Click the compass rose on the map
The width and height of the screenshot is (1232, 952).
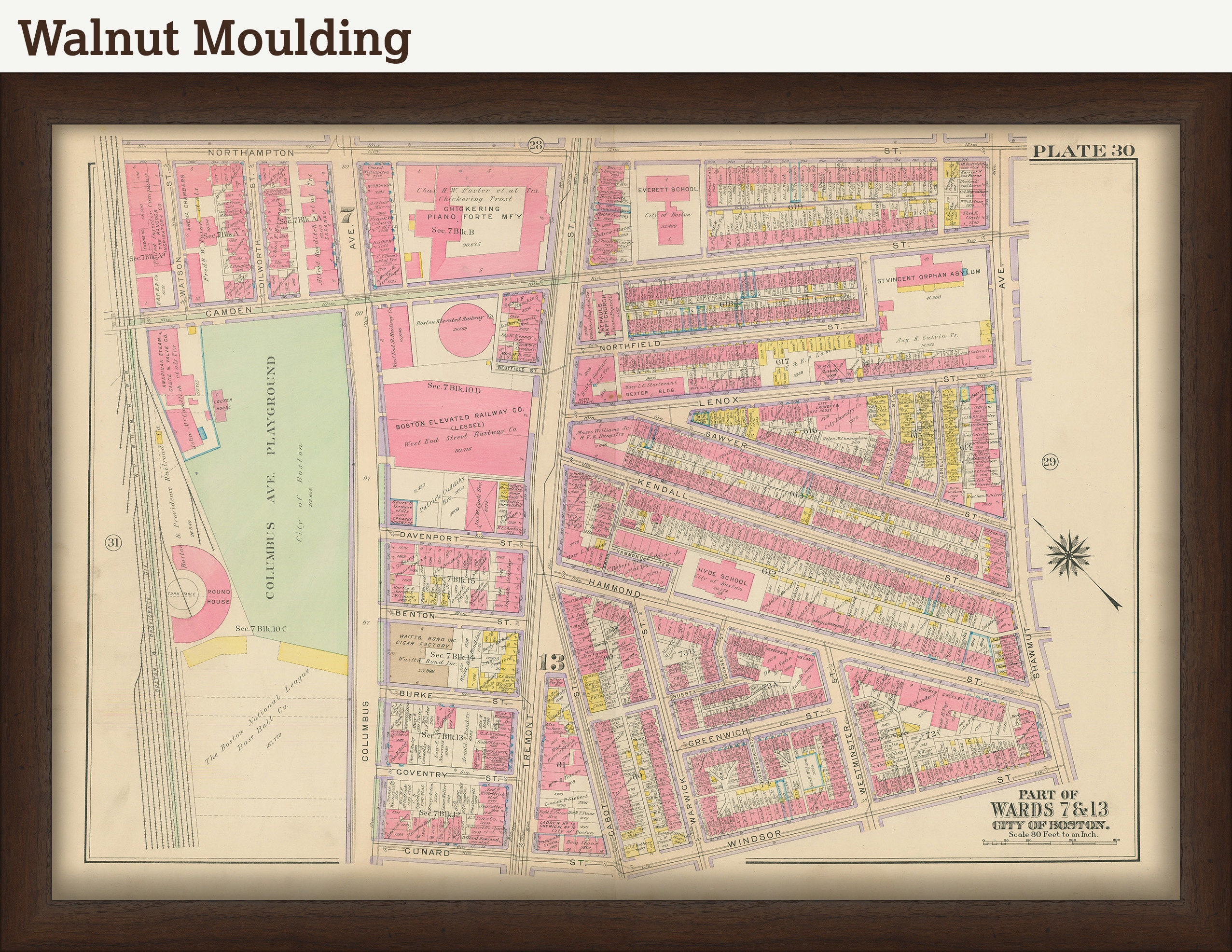pos(1068,555)
